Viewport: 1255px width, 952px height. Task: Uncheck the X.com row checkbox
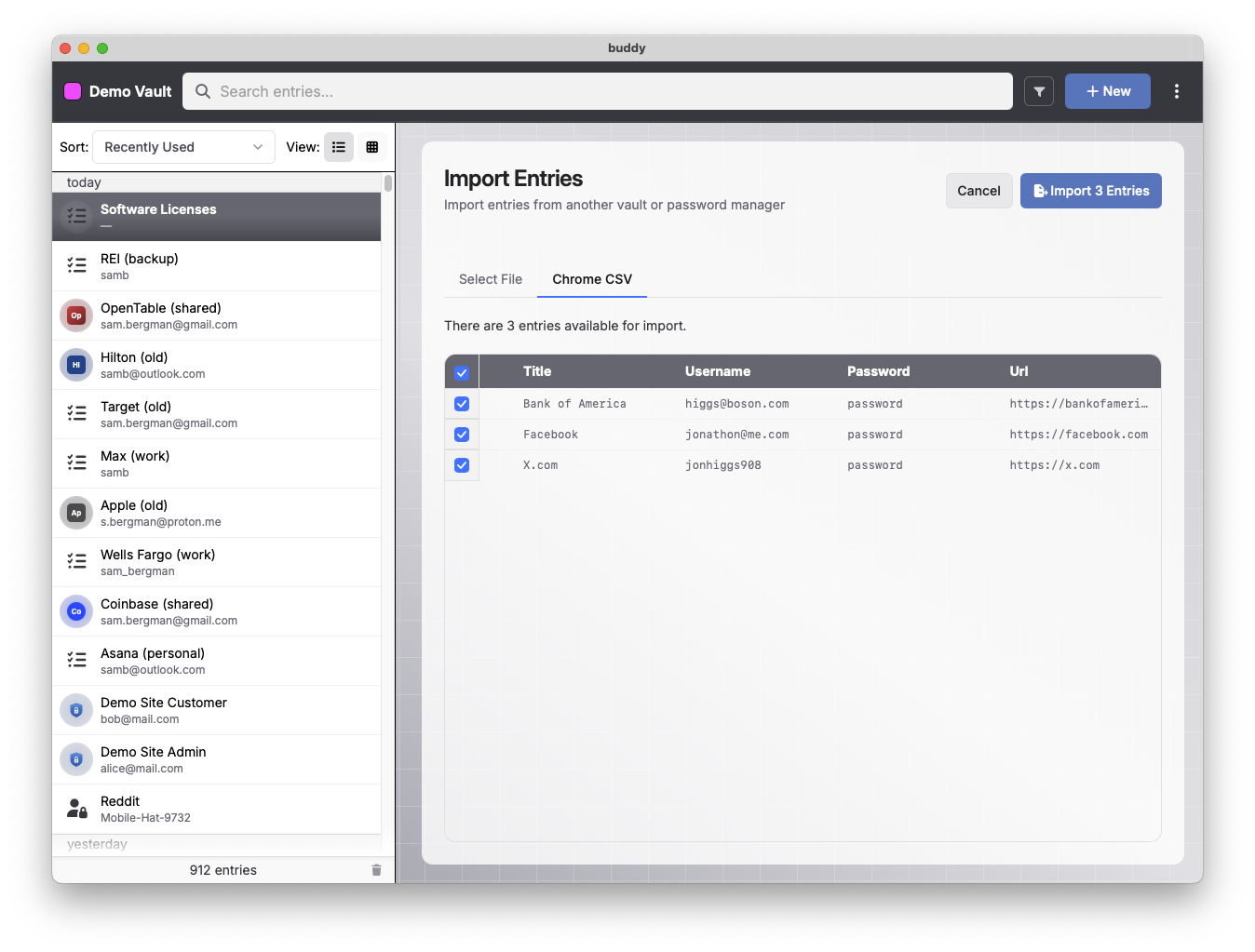(x=462, y=465)
